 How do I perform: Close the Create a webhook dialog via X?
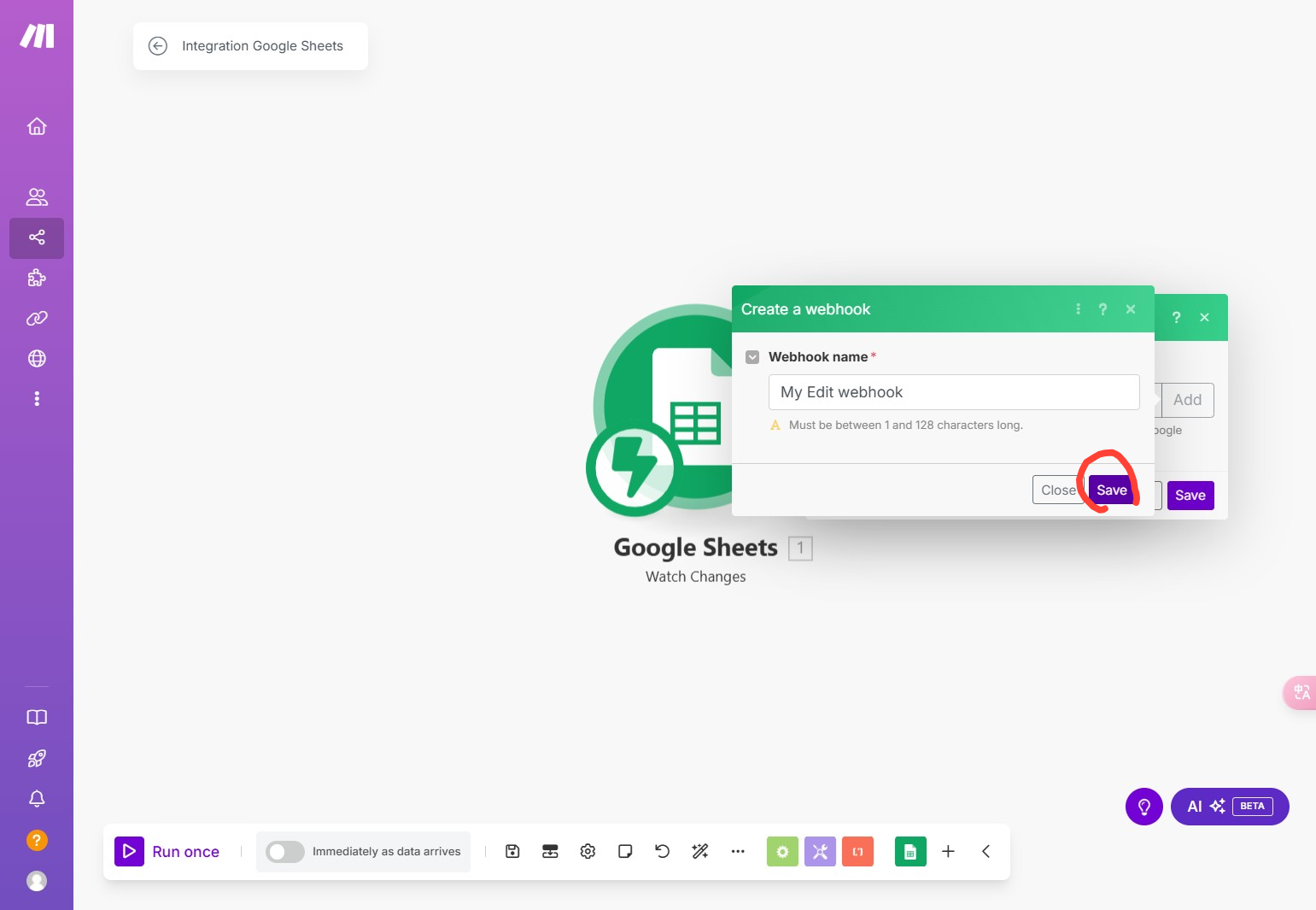click(1131, 309)
